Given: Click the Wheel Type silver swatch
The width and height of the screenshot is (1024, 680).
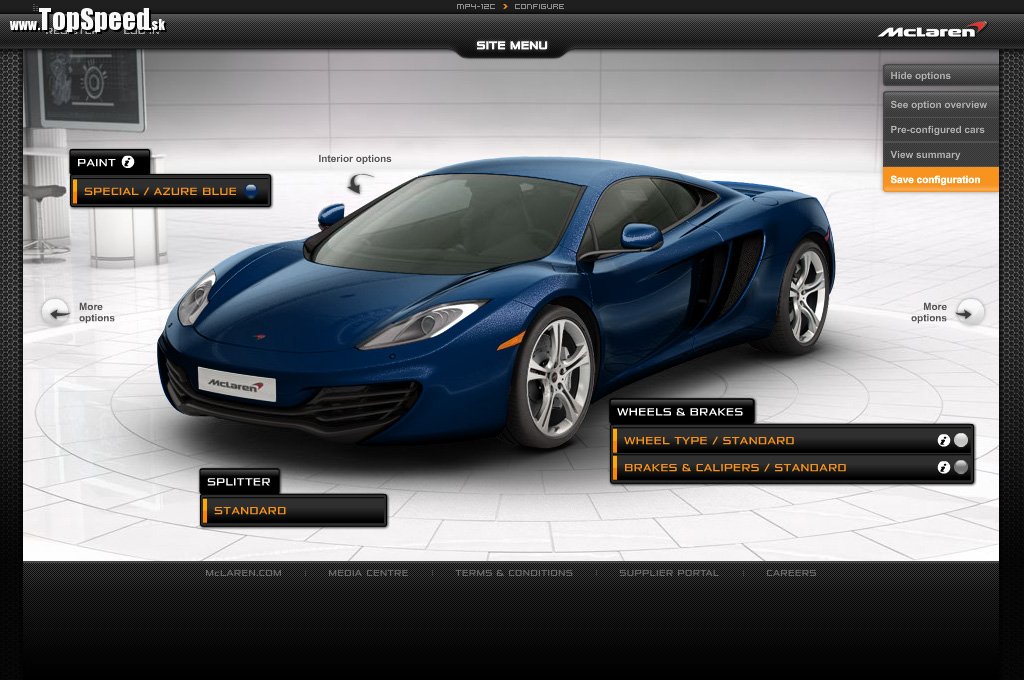Looking at the screenshot, I should click(961, 440).
